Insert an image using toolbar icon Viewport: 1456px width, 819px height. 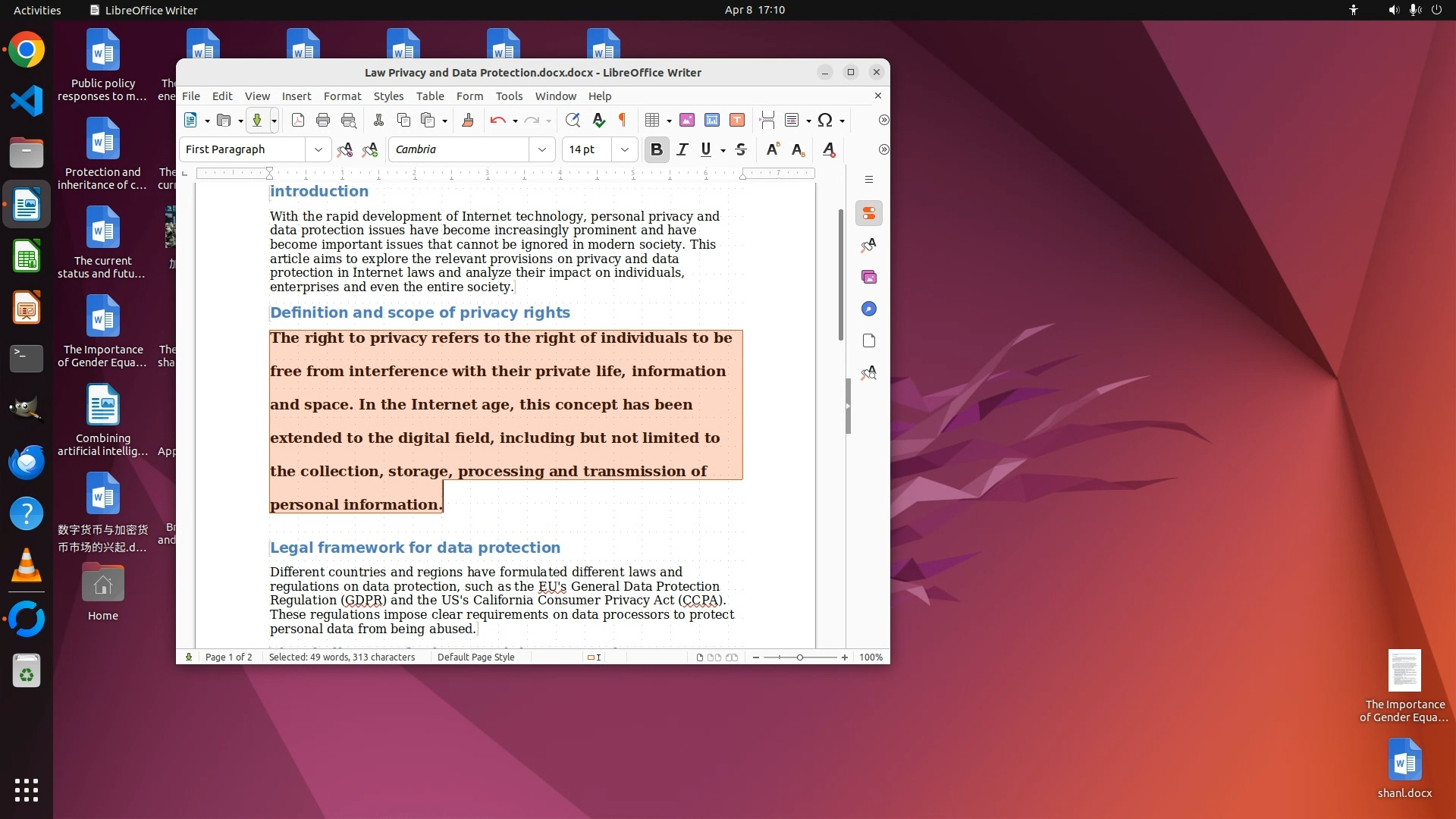tap(687, 121)
